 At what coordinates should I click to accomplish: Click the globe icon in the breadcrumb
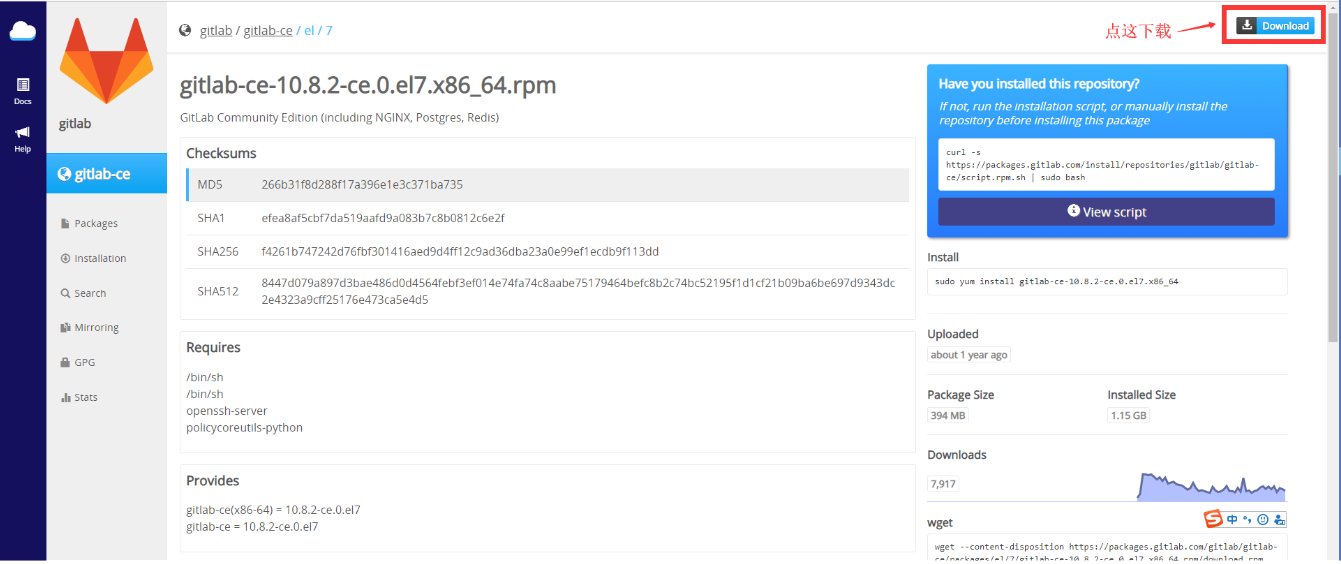click(185, 31)
